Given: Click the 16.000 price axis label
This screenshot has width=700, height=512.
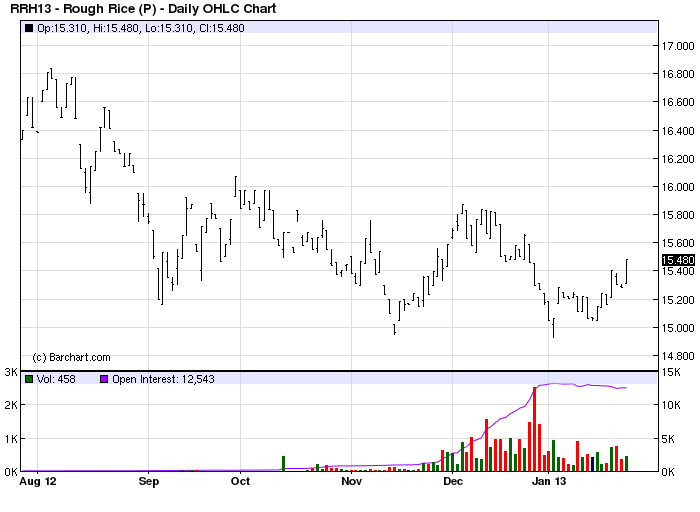Looking at the screenshot, I should (x=678, y=187).
